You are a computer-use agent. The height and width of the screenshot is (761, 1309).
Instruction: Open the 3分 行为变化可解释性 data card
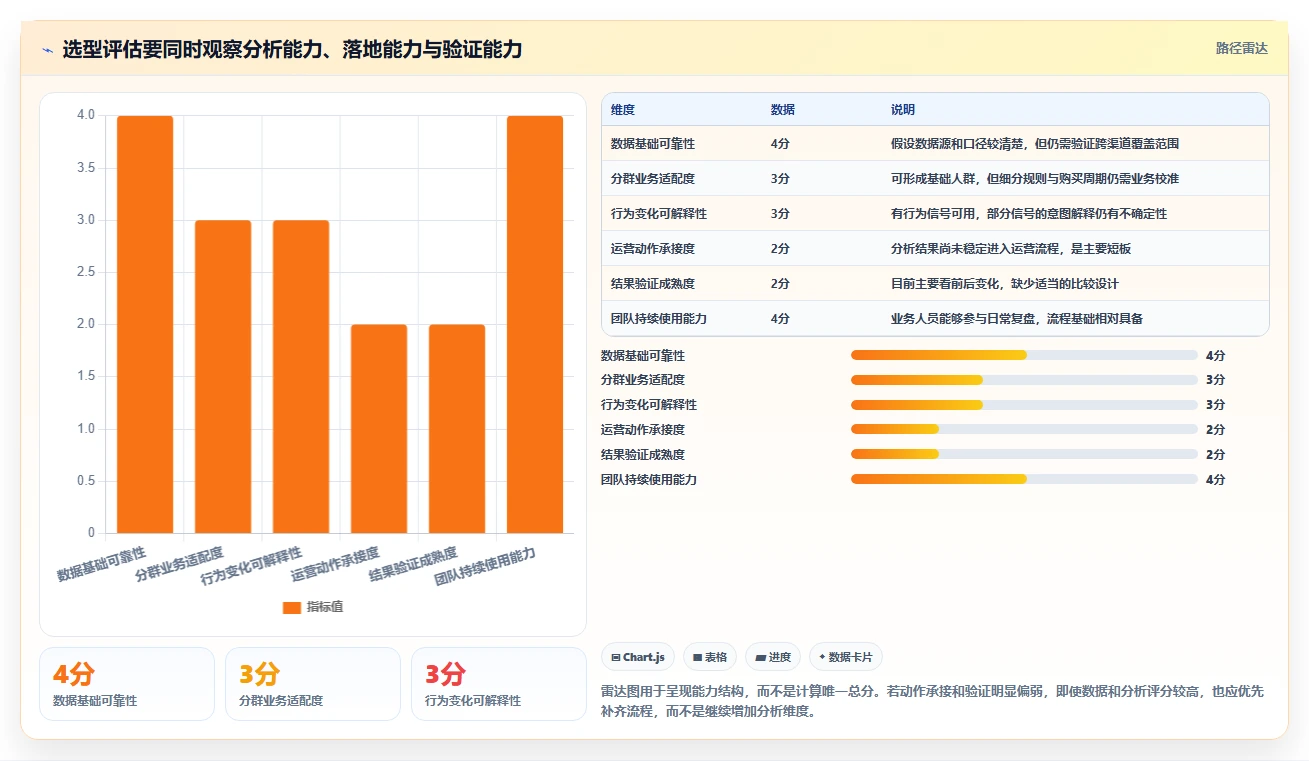click(499, 684)
